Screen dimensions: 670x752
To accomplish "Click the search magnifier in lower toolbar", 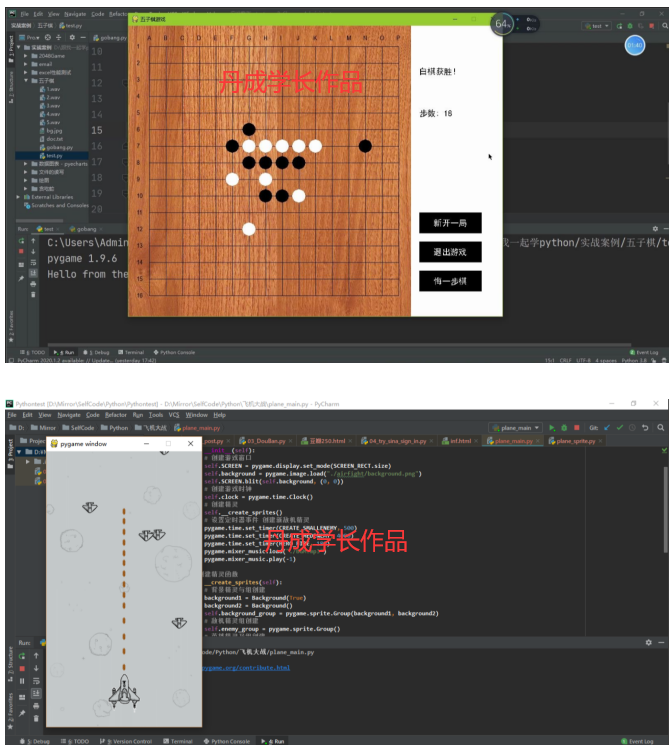I will click(x=660, y=427).
